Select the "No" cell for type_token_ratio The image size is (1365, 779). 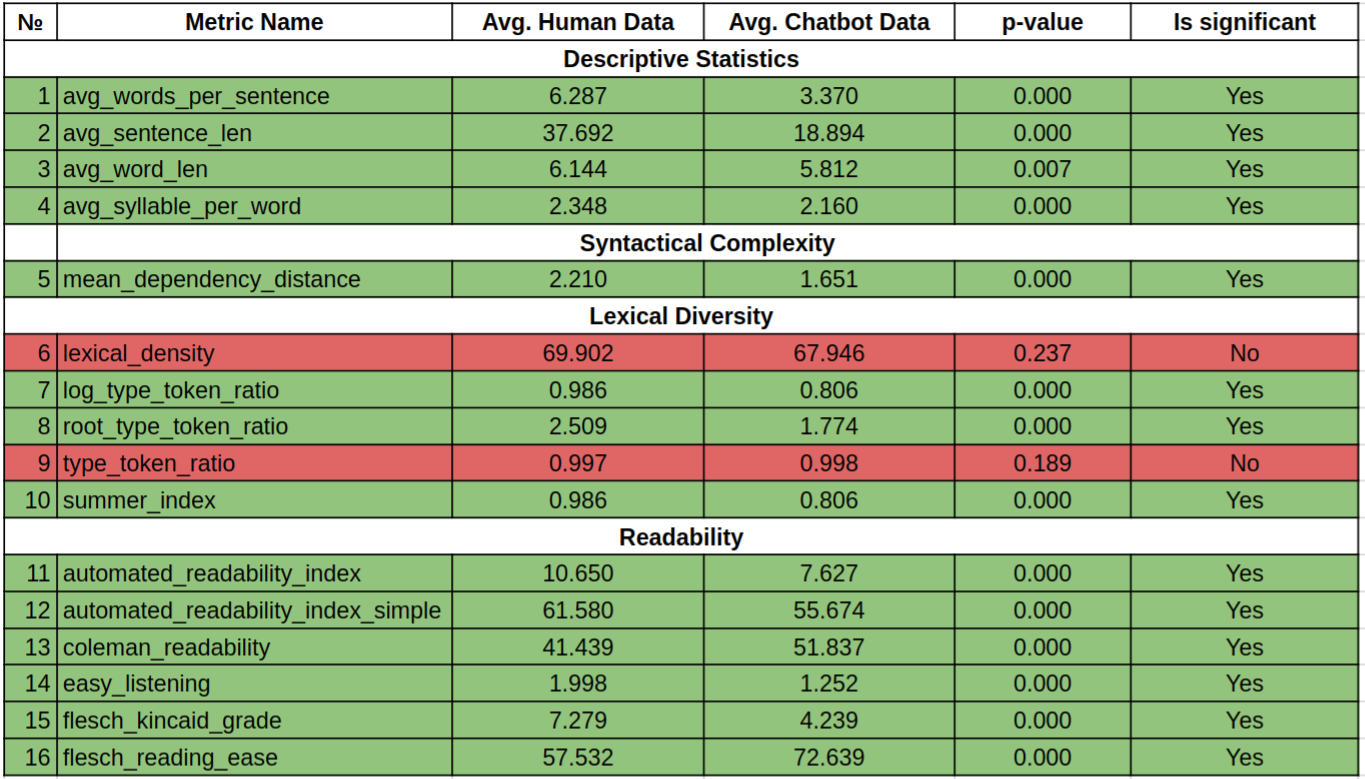click(1245, 463)
